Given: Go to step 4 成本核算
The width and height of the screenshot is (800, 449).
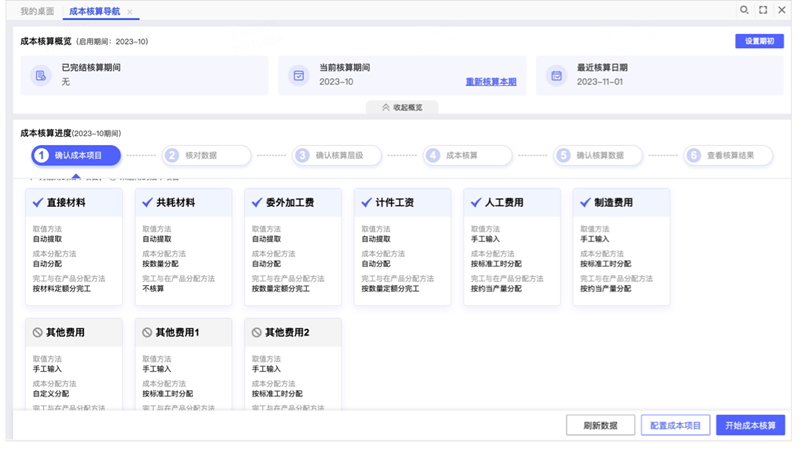Looking at the screenshot, I should pos(467,155).
